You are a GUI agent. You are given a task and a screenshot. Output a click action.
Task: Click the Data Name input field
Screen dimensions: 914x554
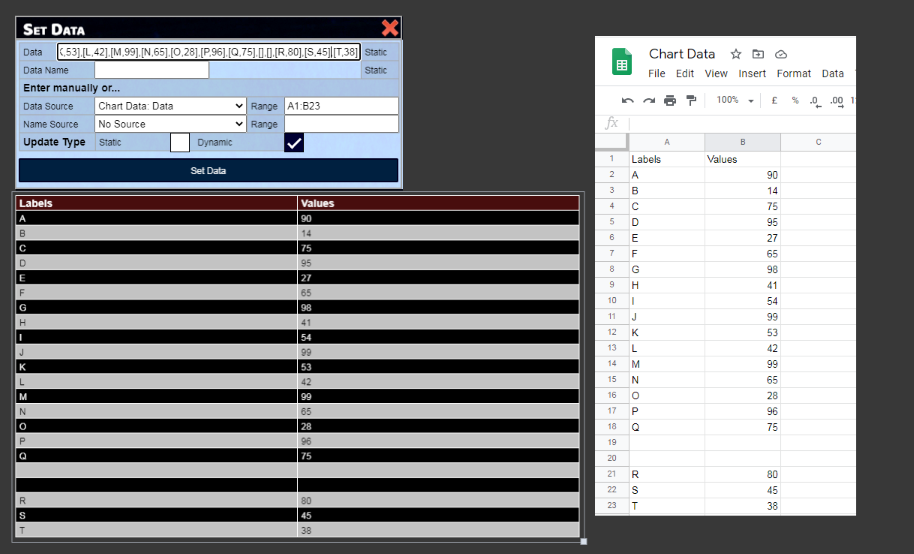click(152, 70)
